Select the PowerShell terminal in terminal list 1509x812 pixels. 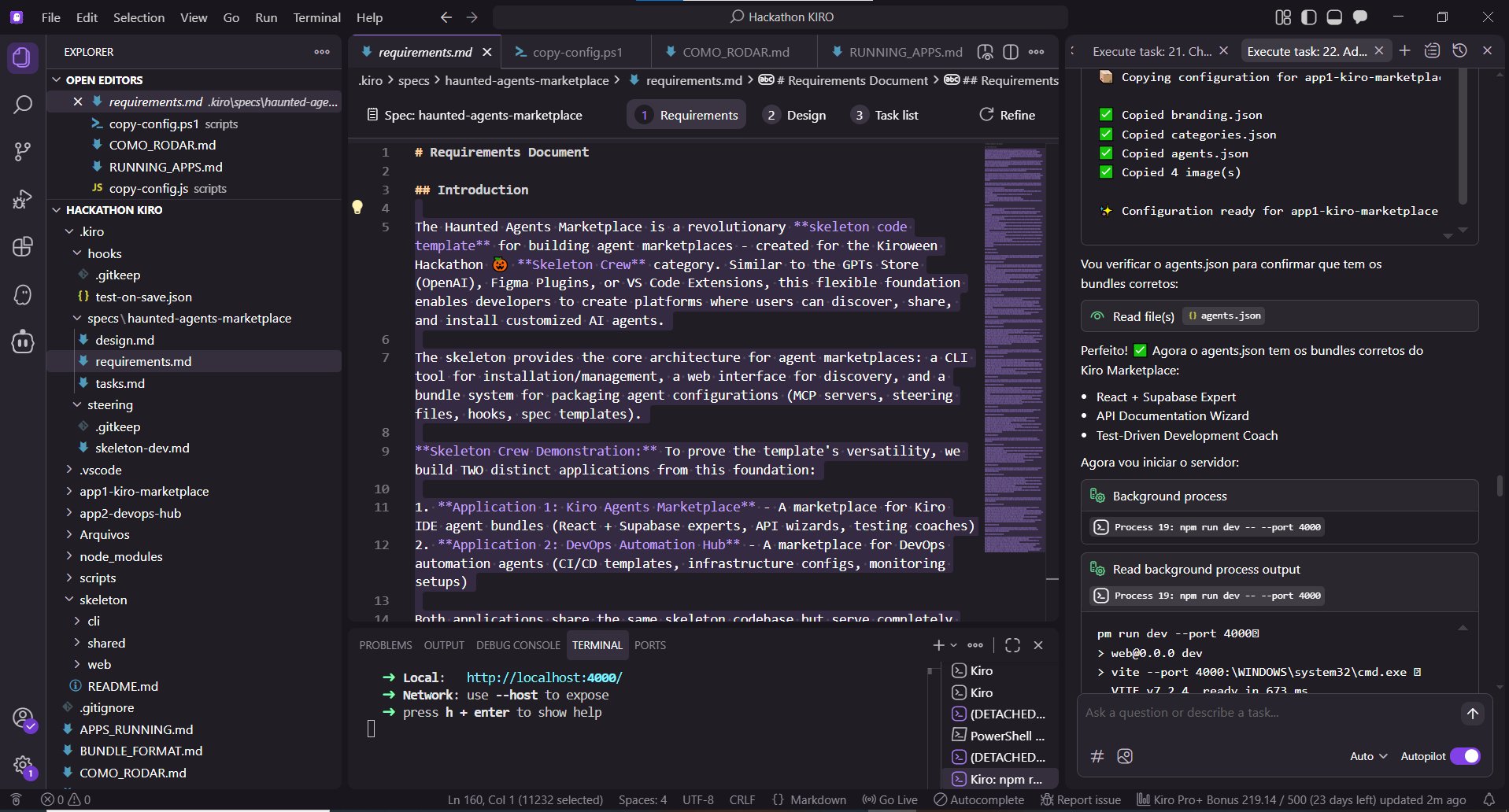999,736
